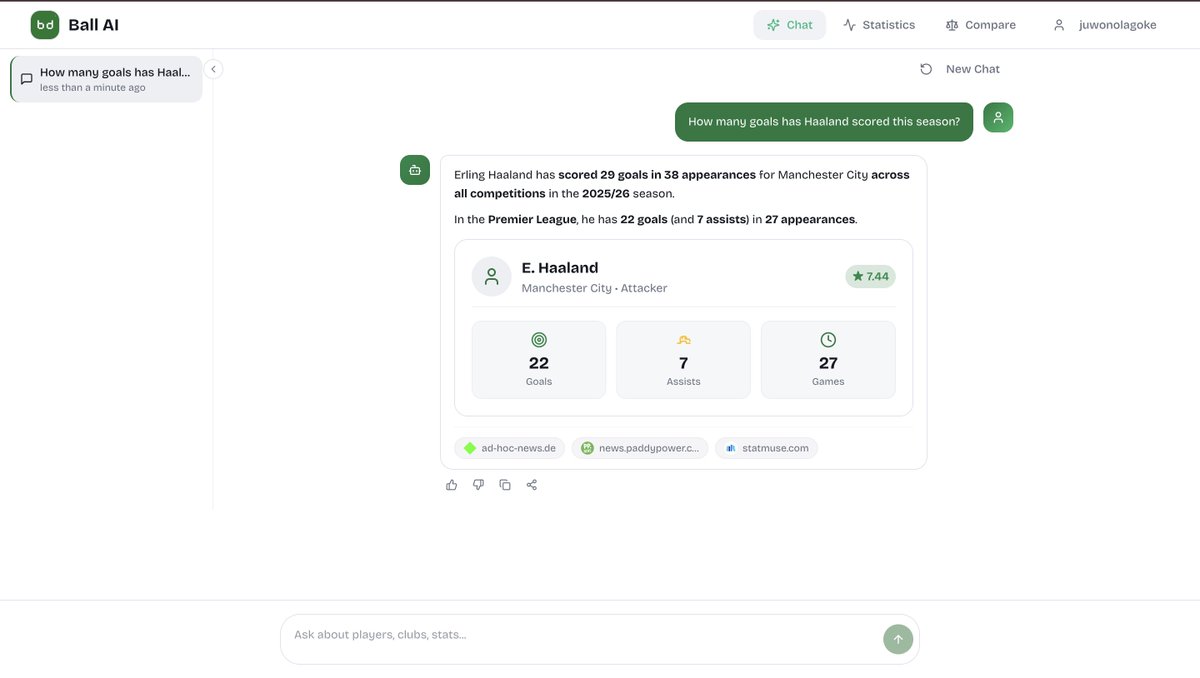Share the Haaland response

tap(532, 485)
